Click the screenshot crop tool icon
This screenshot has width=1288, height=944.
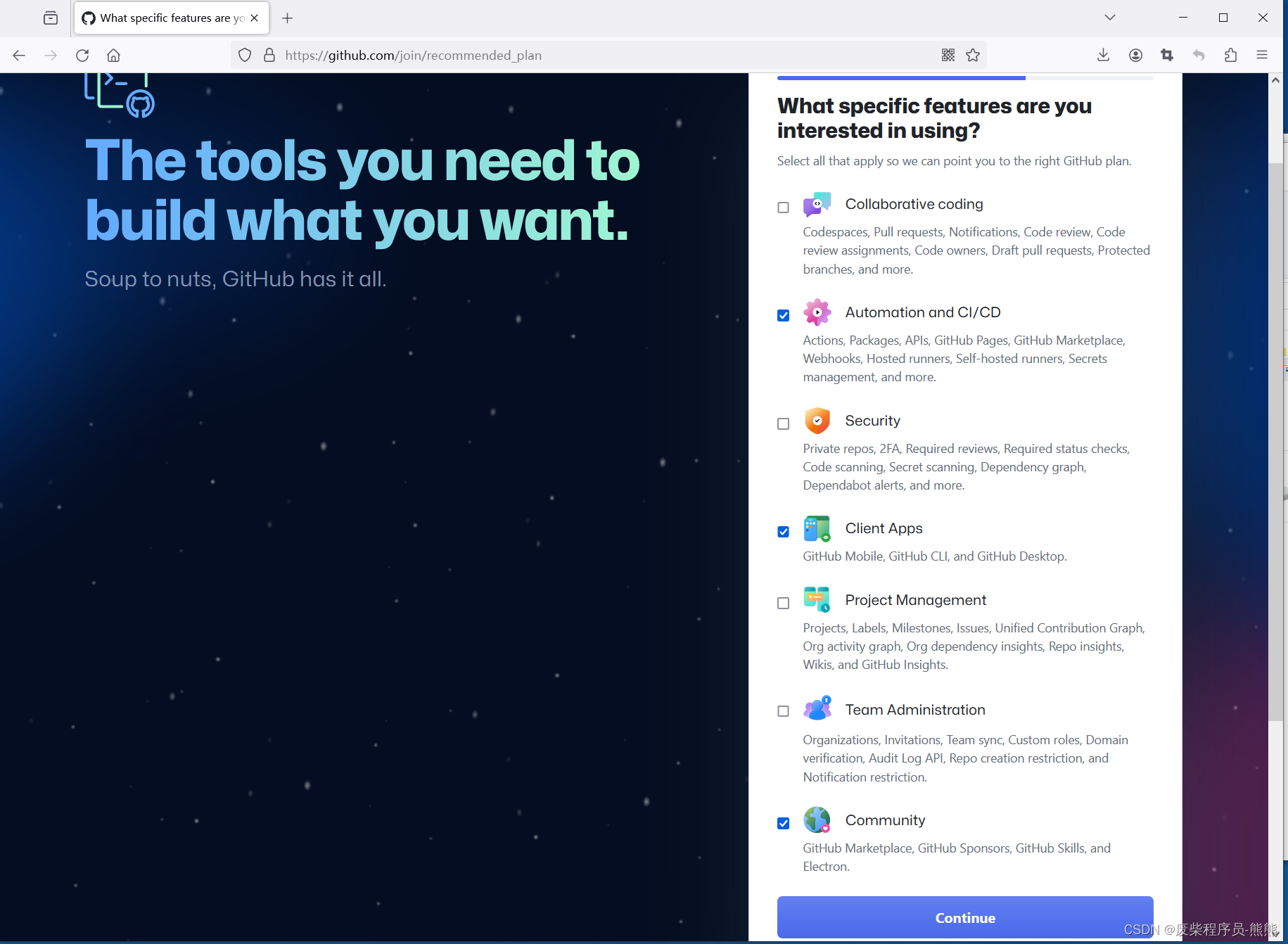1167,55
